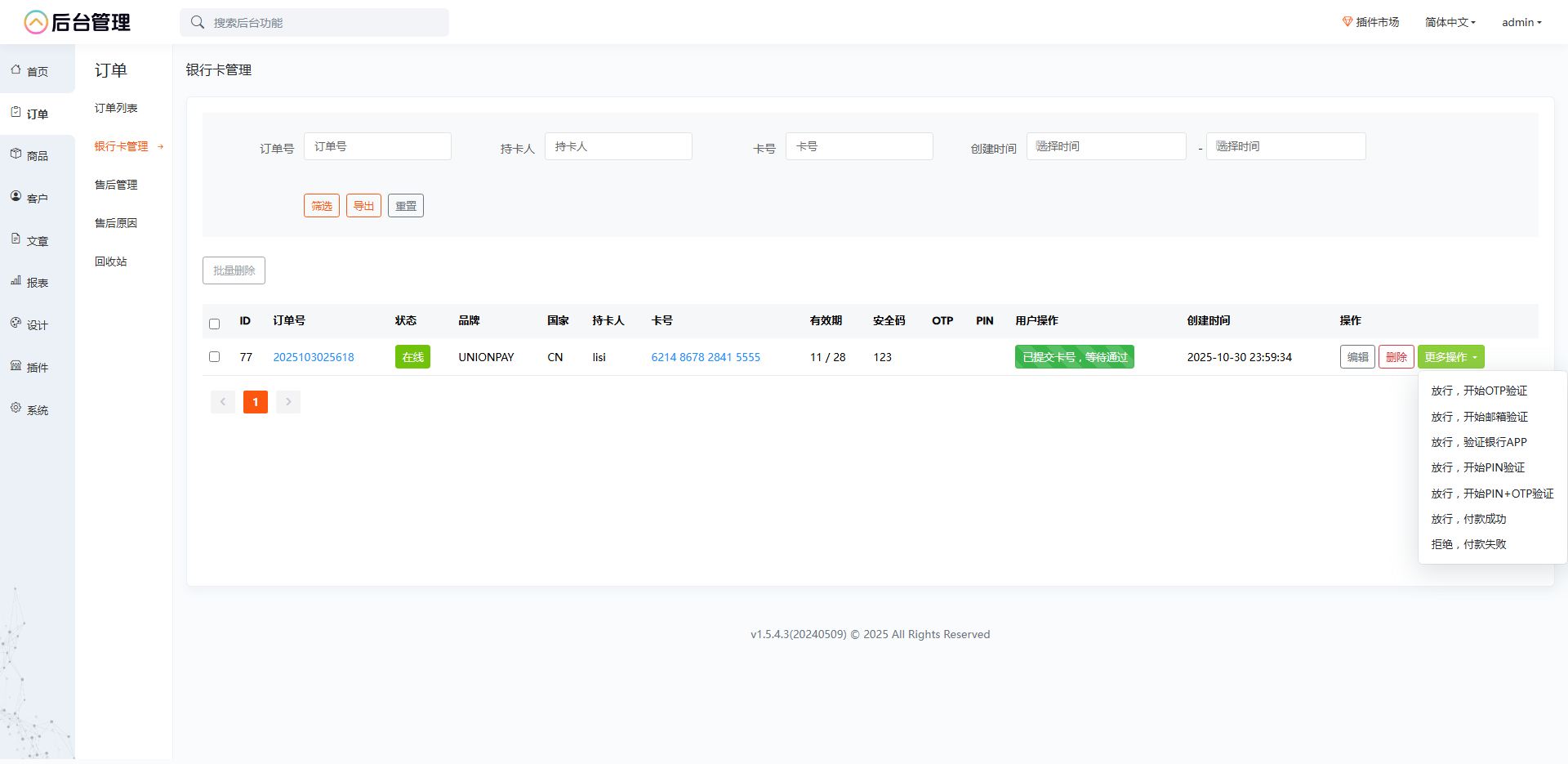
Task: Choose 放行，开始OTP验证 from the menu
Action: [1479, 391]
